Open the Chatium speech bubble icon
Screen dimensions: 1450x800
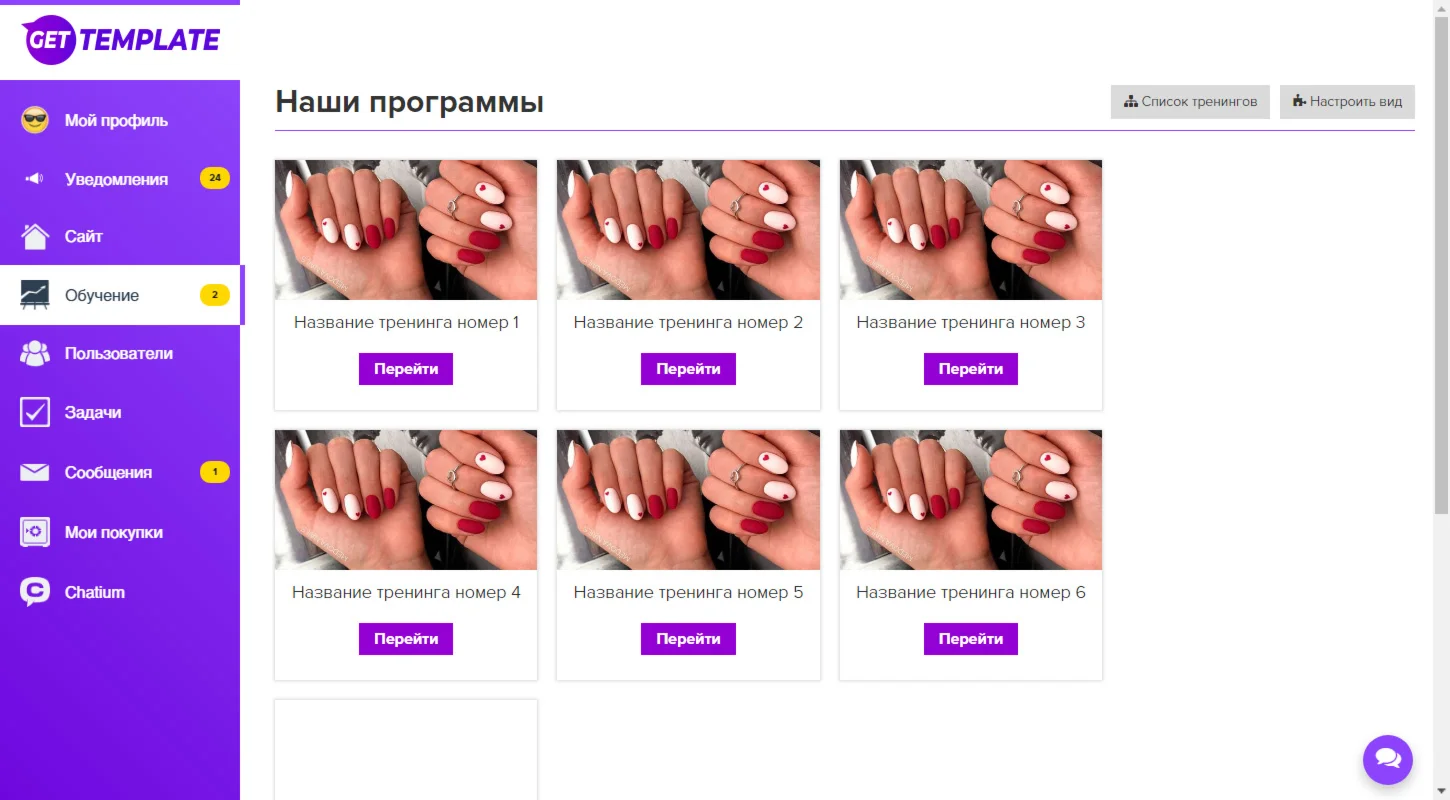point(35,592)
